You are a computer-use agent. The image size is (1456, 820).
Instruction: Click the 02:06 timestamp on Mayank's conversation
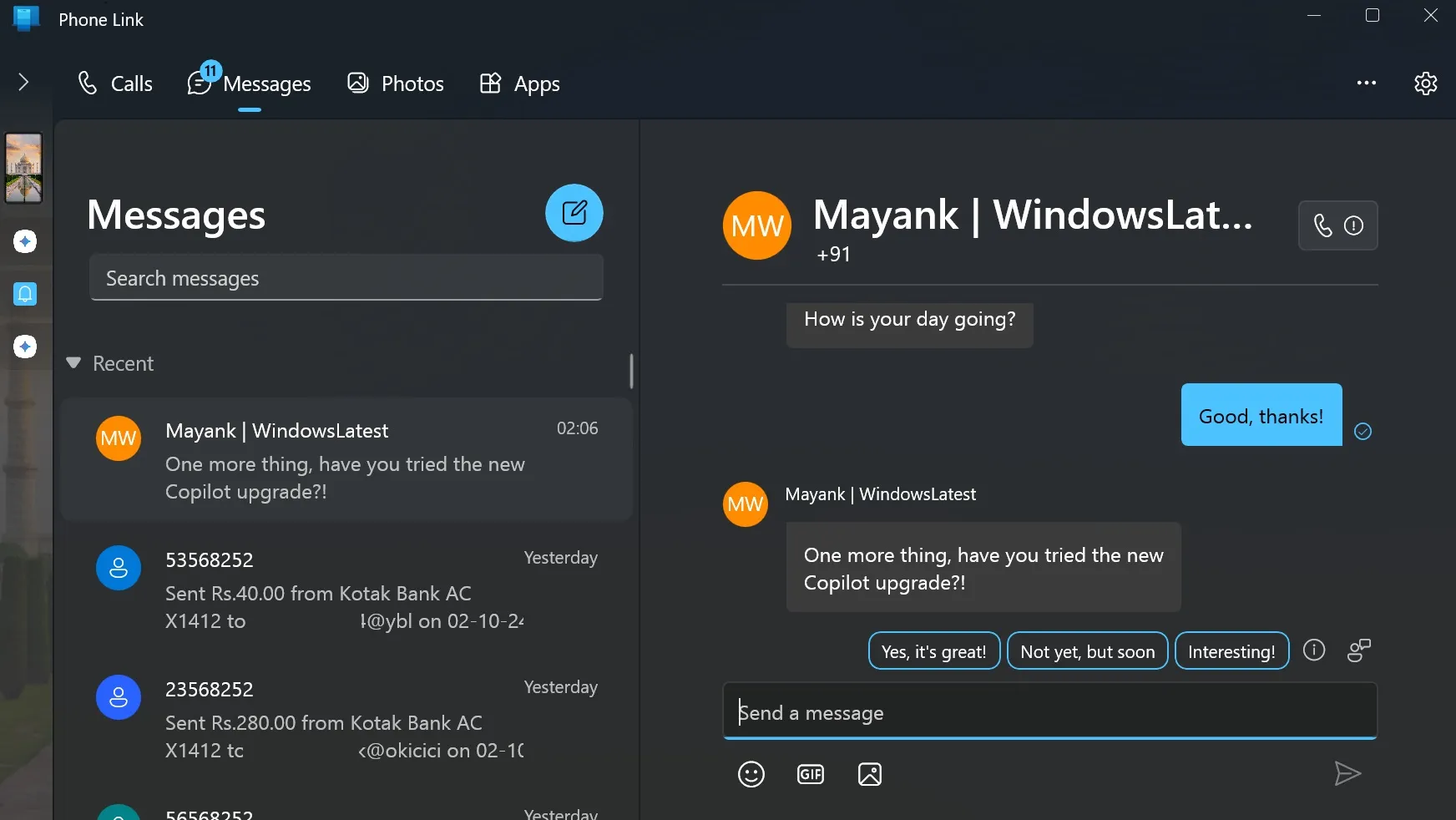(578, 428)
